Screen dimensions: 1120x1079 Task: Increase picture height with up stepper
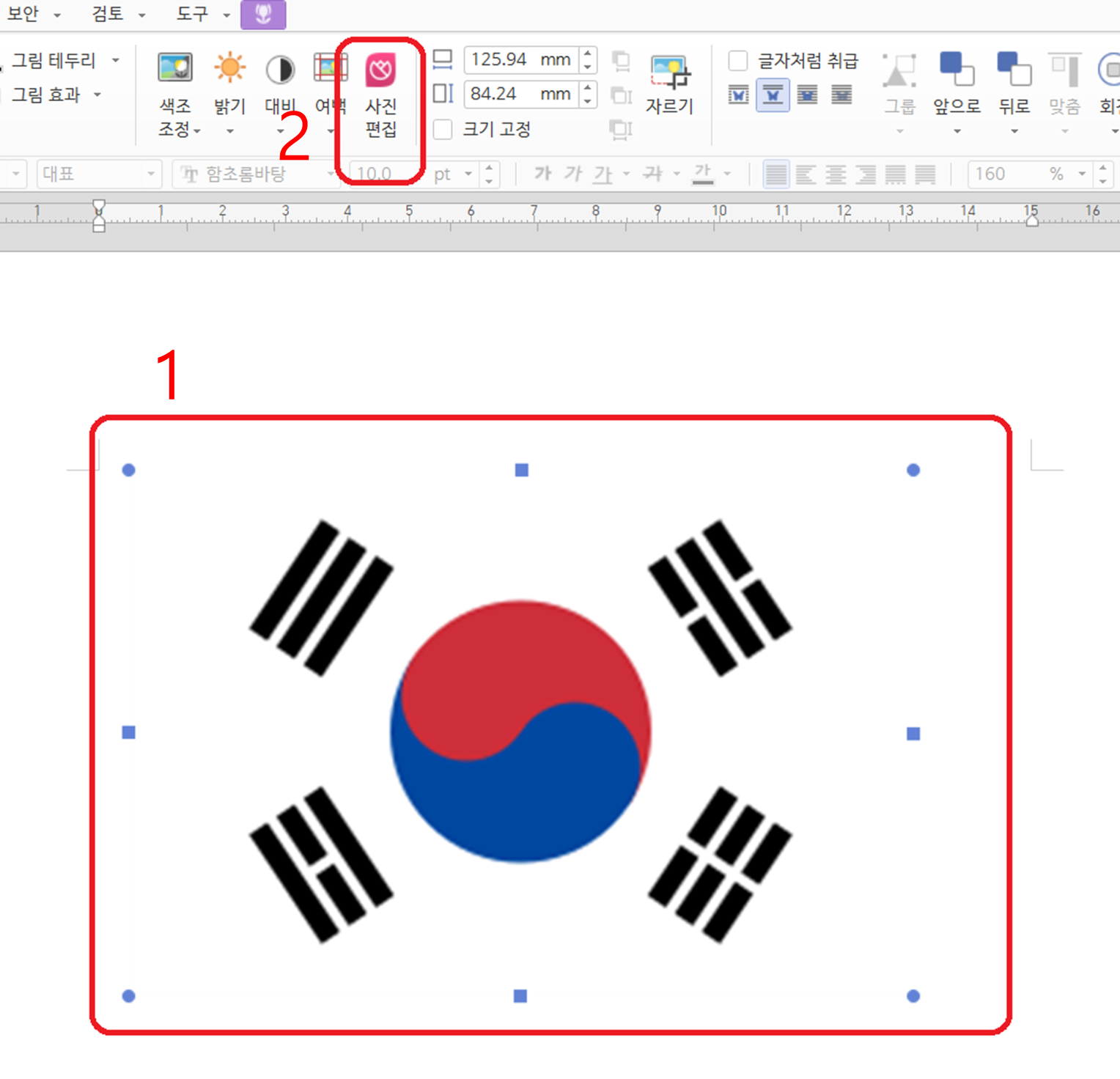click(588, 87)
